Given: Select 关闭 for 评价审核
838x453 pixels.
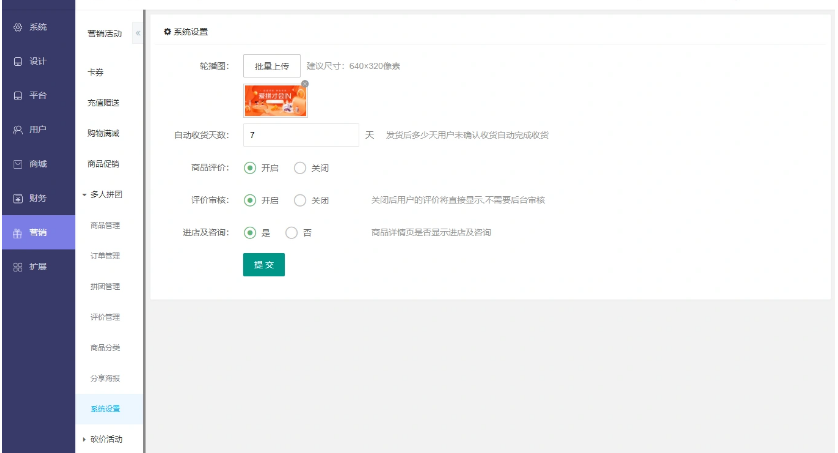Looking at the screenshot, I should 300,200.
